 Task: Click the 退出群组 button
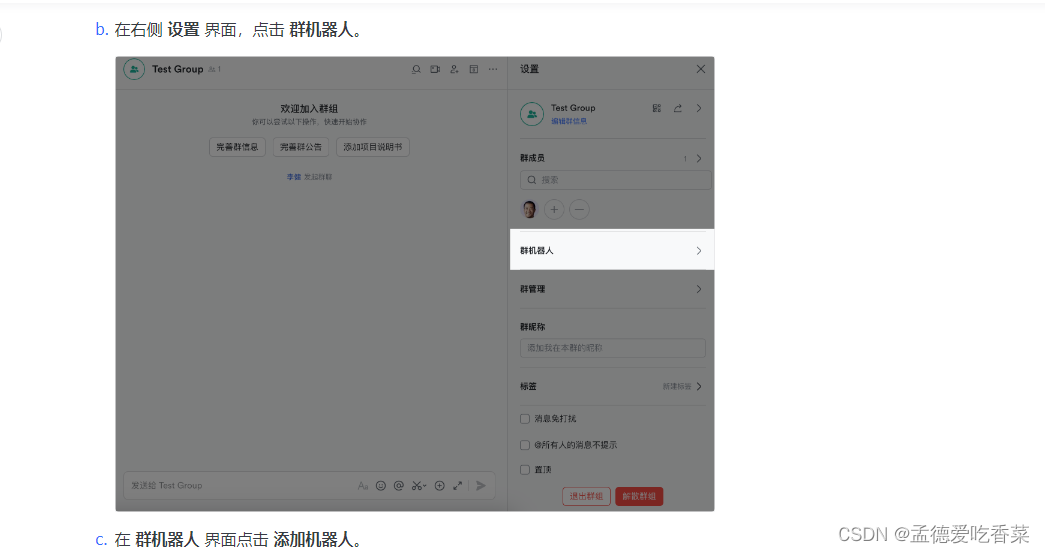pyautogui.click(x=586, y=496)
